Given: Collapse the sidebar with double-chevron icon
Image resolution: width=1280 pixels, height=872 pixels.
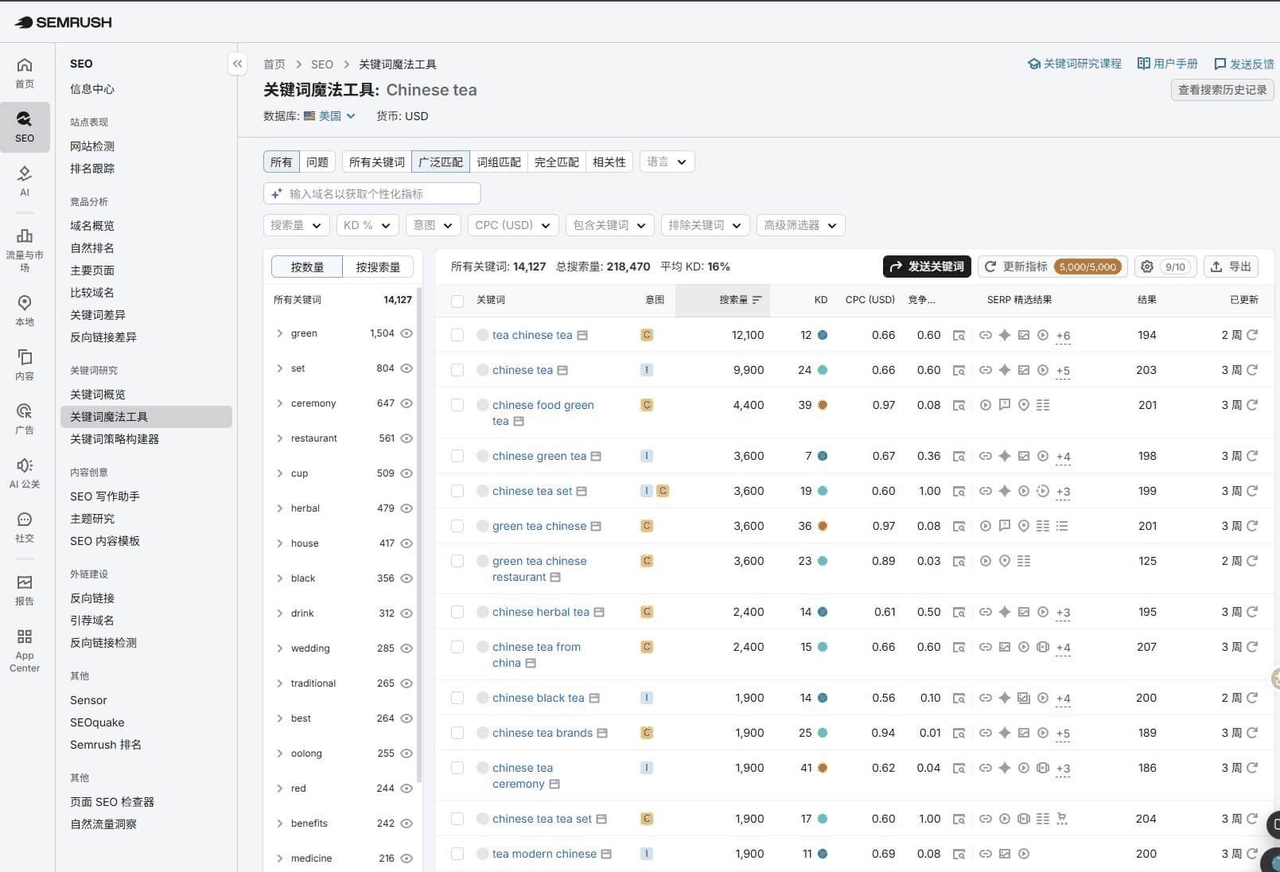Looking at the screenshot, I should pyautogui.click(x=237, y=64).
